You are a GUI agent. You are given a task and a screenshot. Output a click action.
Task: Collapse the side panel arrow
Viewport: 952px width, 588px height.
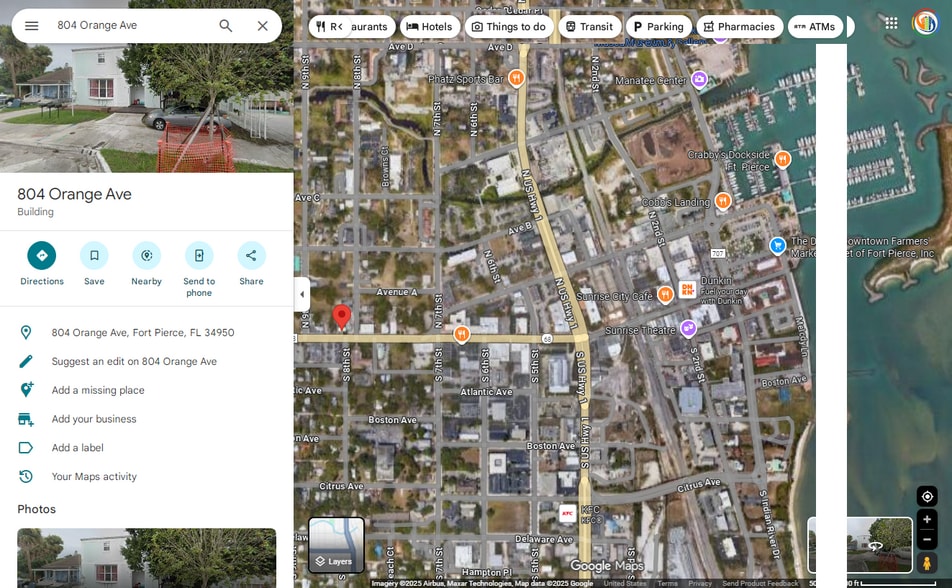302,294
